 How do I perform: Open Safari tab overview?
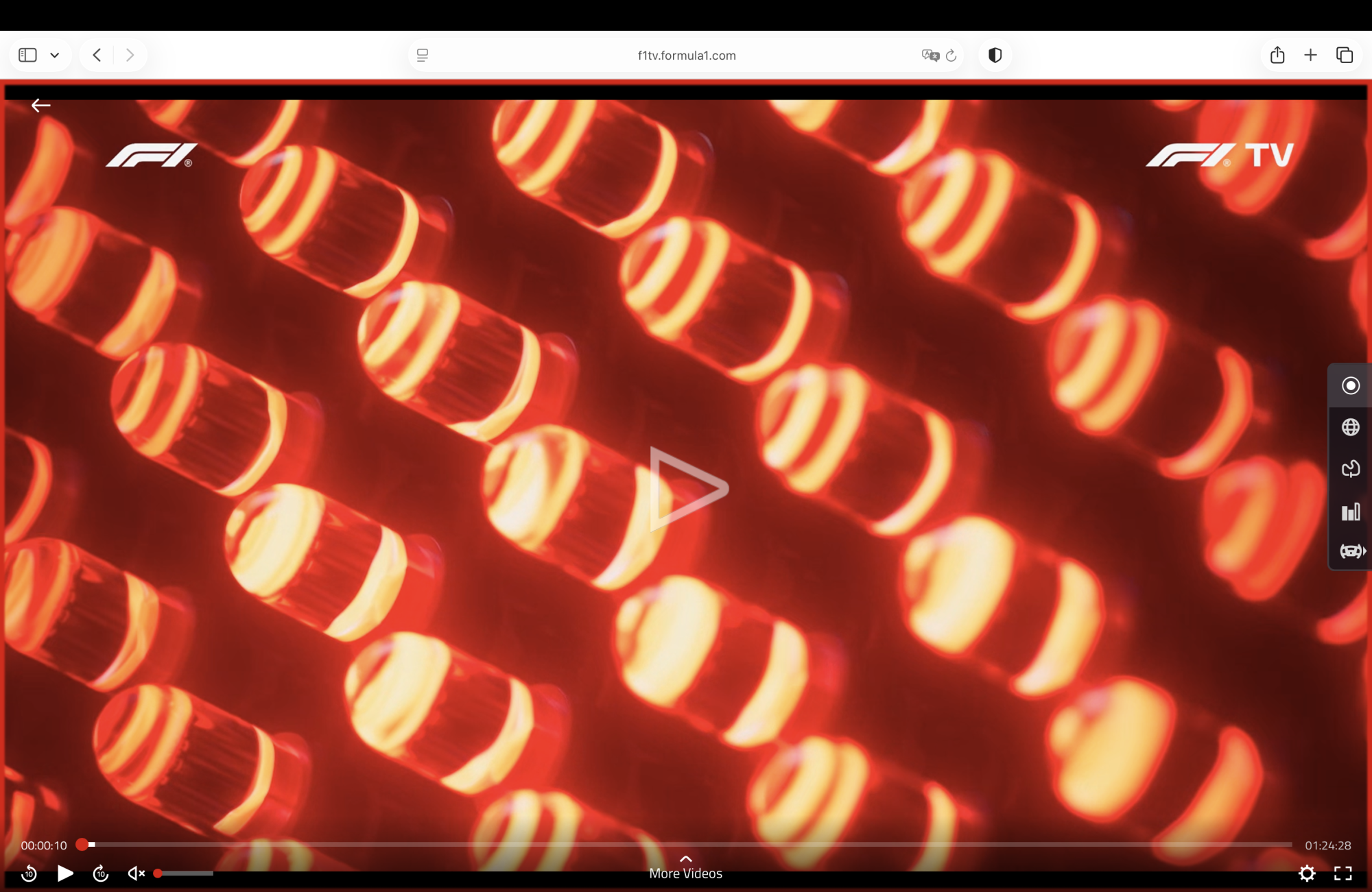1344,55
